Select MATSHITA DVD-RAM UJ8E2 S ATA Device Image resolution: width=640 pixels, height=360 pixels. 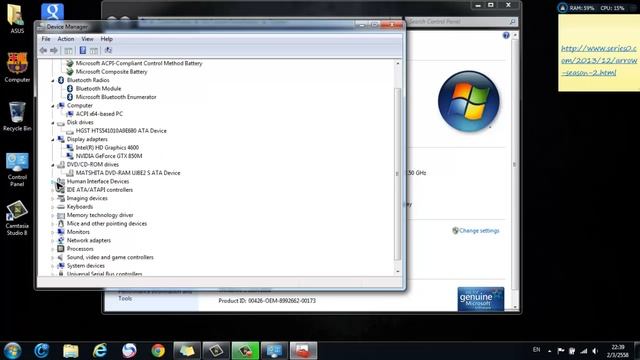coord(128,173)
